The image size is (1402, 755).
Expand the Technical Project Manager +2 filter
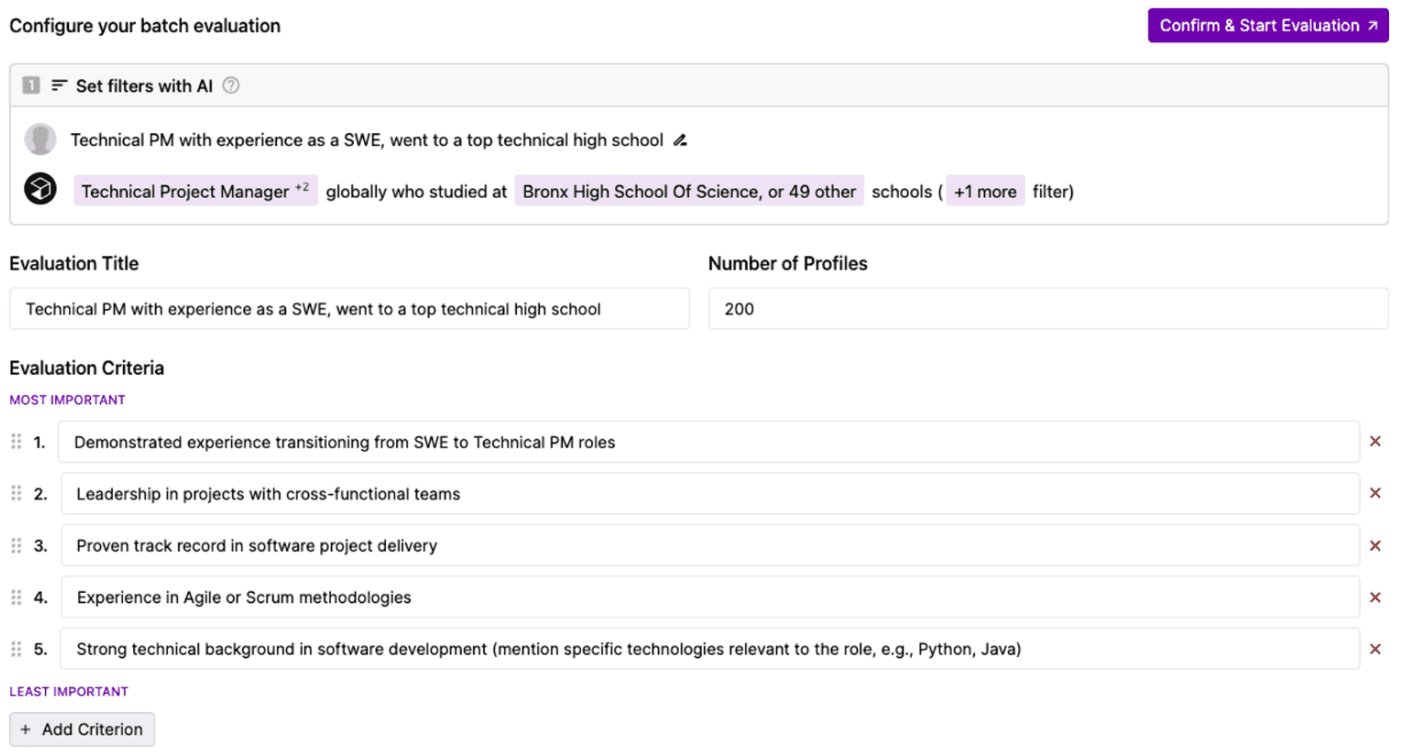click(195, 191)
